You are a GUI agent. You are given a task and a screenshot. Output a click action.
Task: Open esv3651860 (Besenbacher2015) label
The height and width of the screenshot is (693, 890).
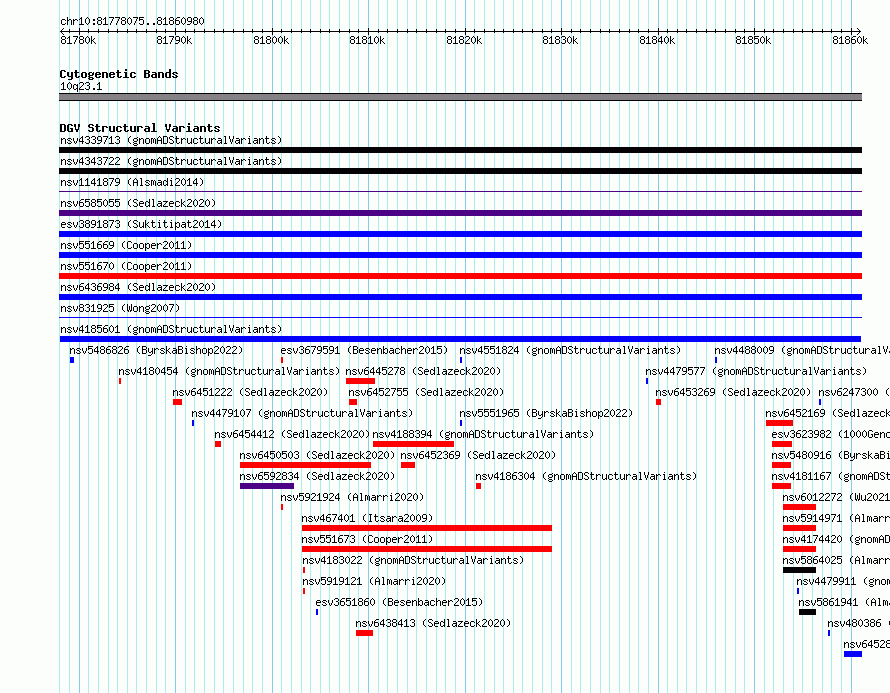click(x=399, y=602)
